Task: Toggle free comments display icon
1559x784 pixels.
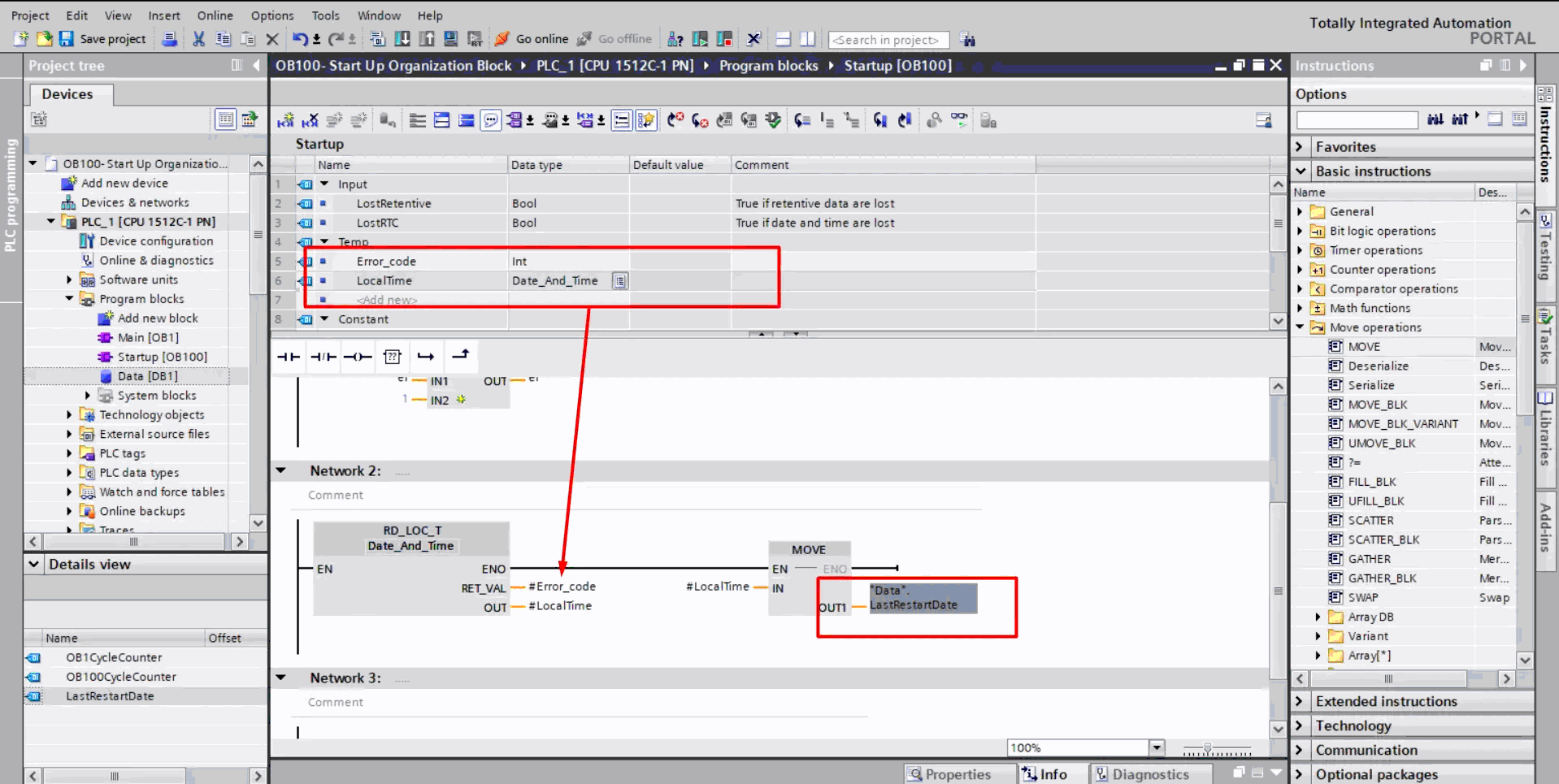Action: 491,120
